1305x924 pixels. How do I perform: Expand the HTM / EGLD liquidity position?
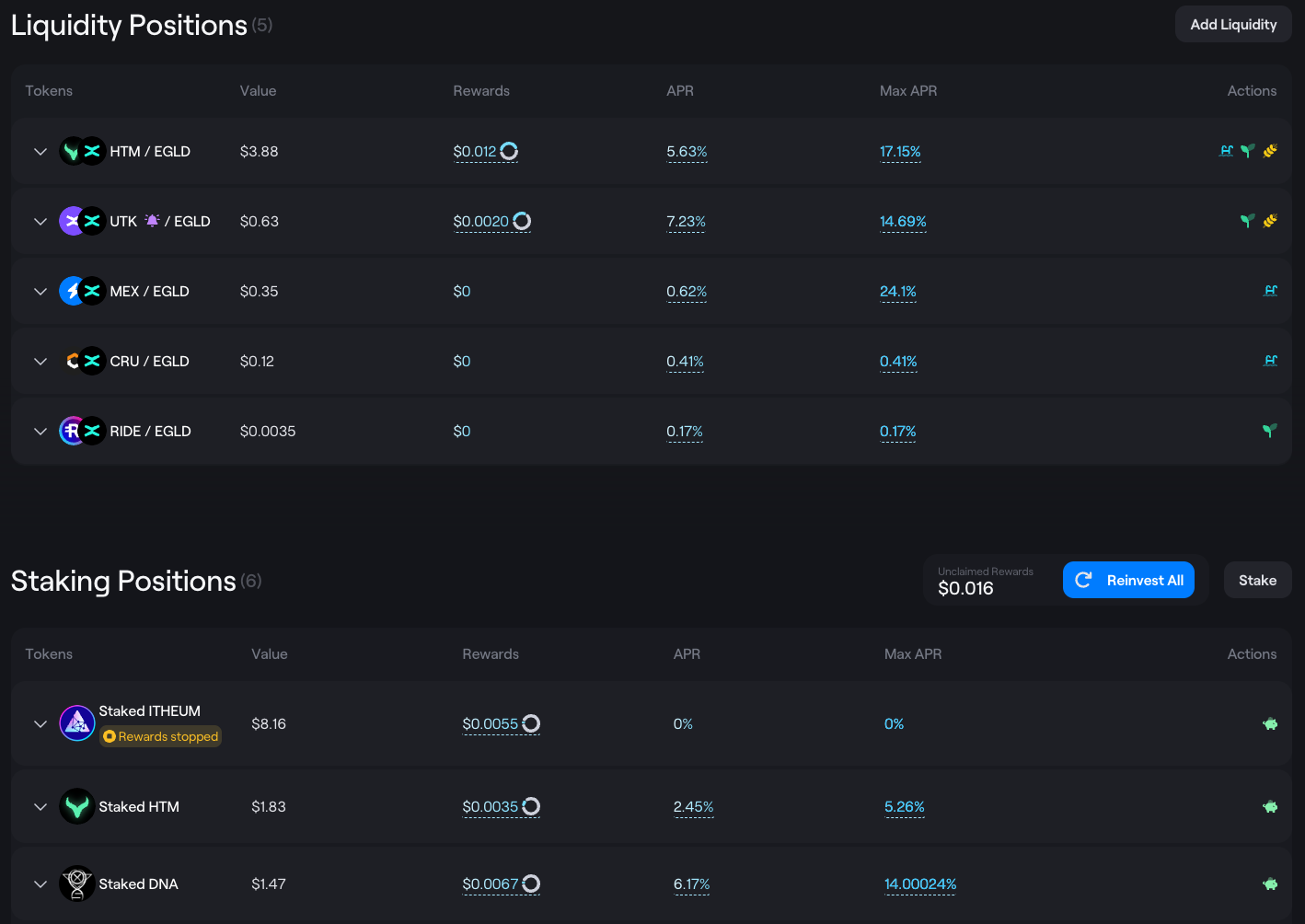point(40,152)
